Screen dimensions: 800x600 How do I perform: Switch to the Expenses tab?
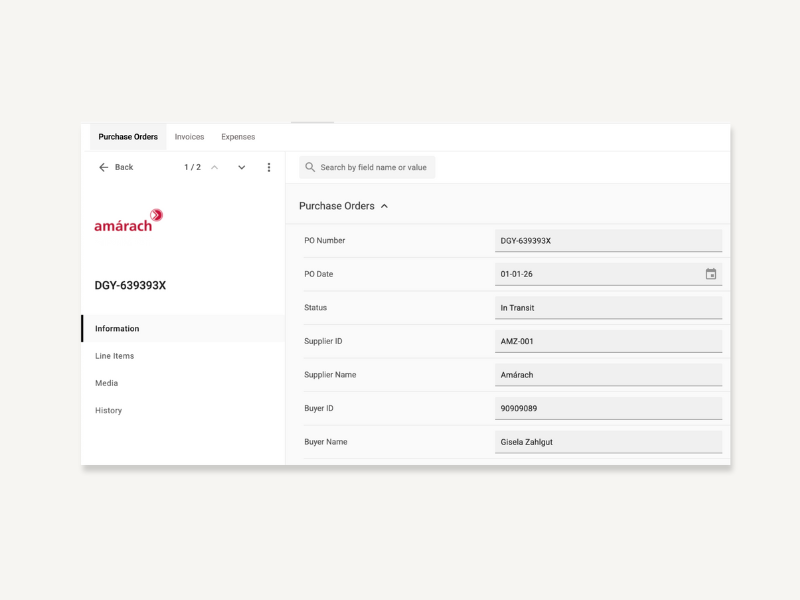[238, 137]
